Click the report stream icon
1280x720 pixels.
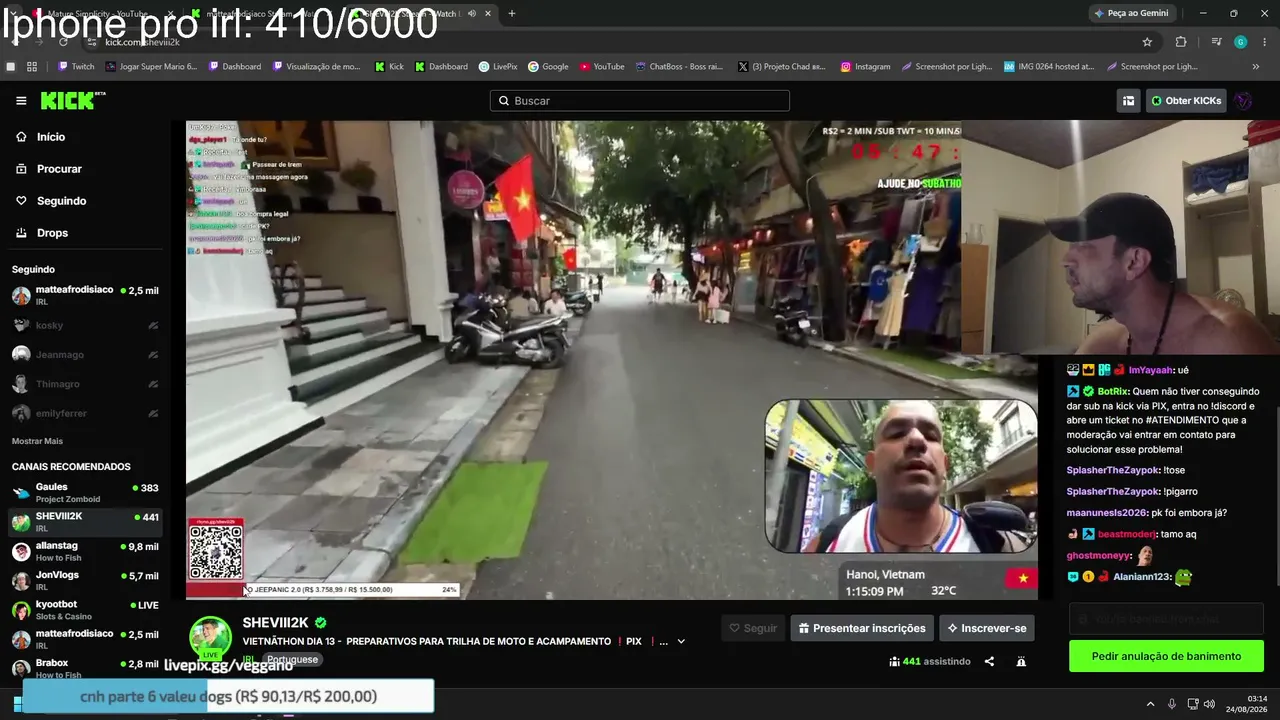click(1021, 661)
